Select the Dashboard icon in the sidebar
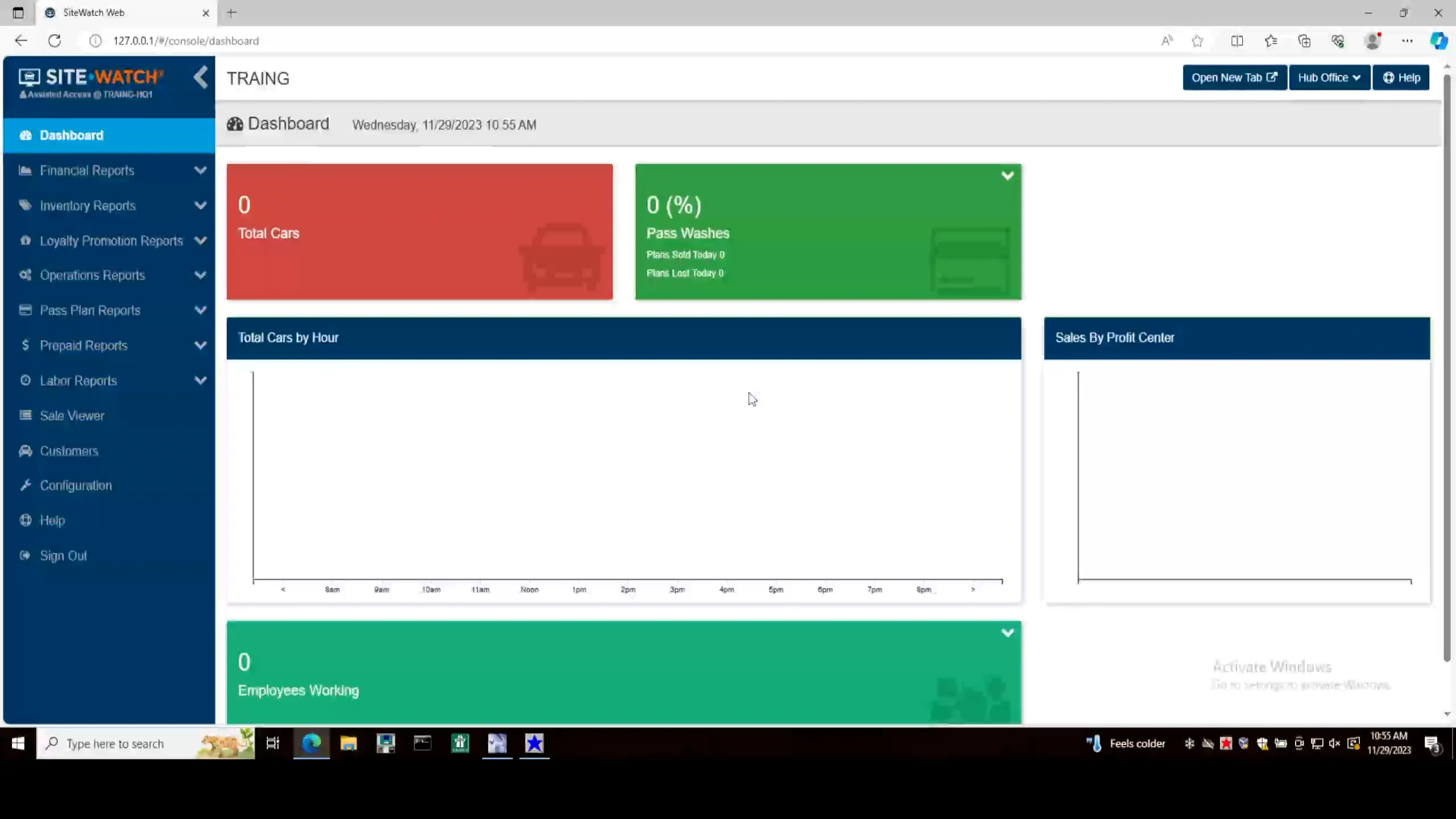 point(26,135)
